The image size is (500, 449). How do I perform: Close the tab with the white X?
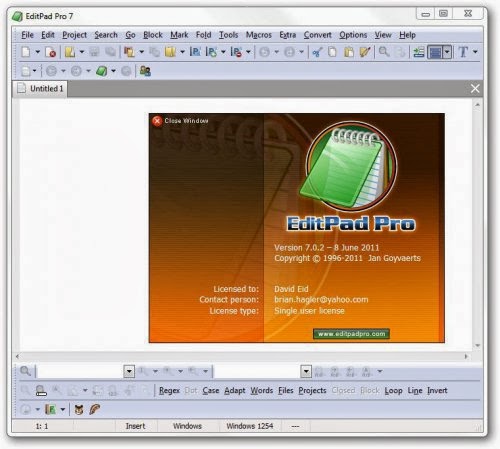pyautogui.click(x=475, y=88)
